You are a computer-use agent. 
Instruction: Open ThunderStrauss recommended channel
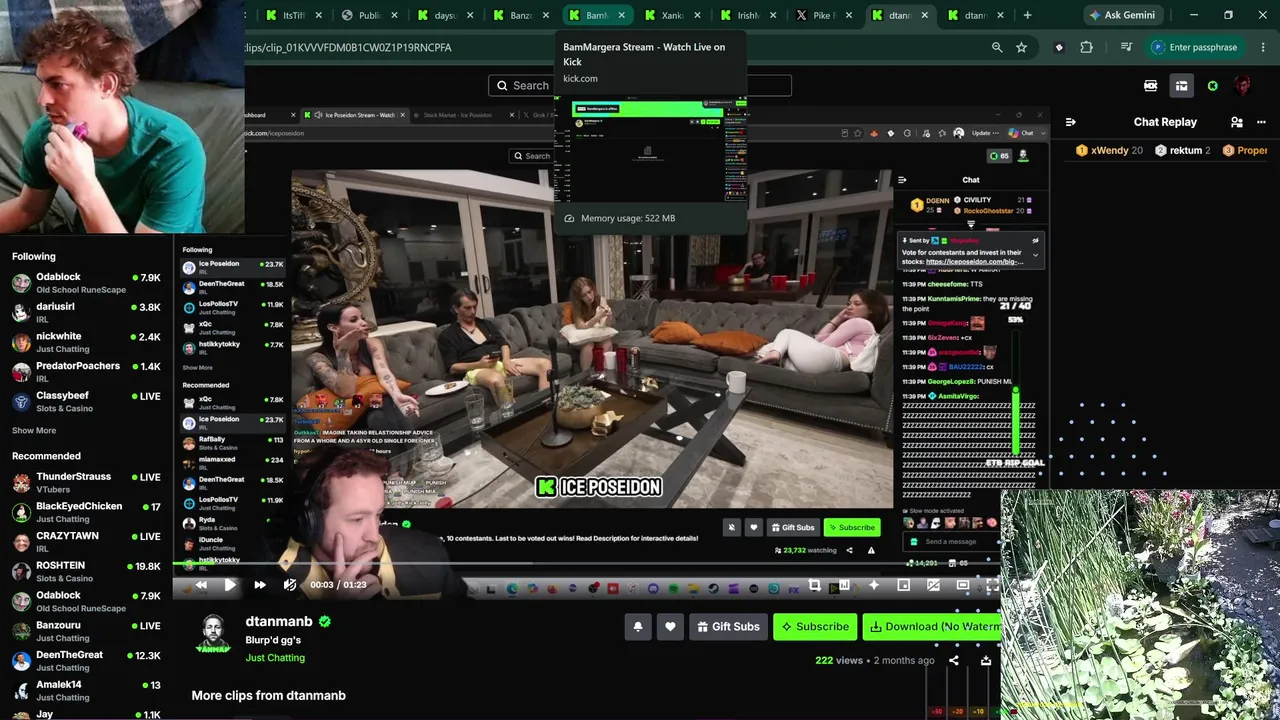(86, 483)
